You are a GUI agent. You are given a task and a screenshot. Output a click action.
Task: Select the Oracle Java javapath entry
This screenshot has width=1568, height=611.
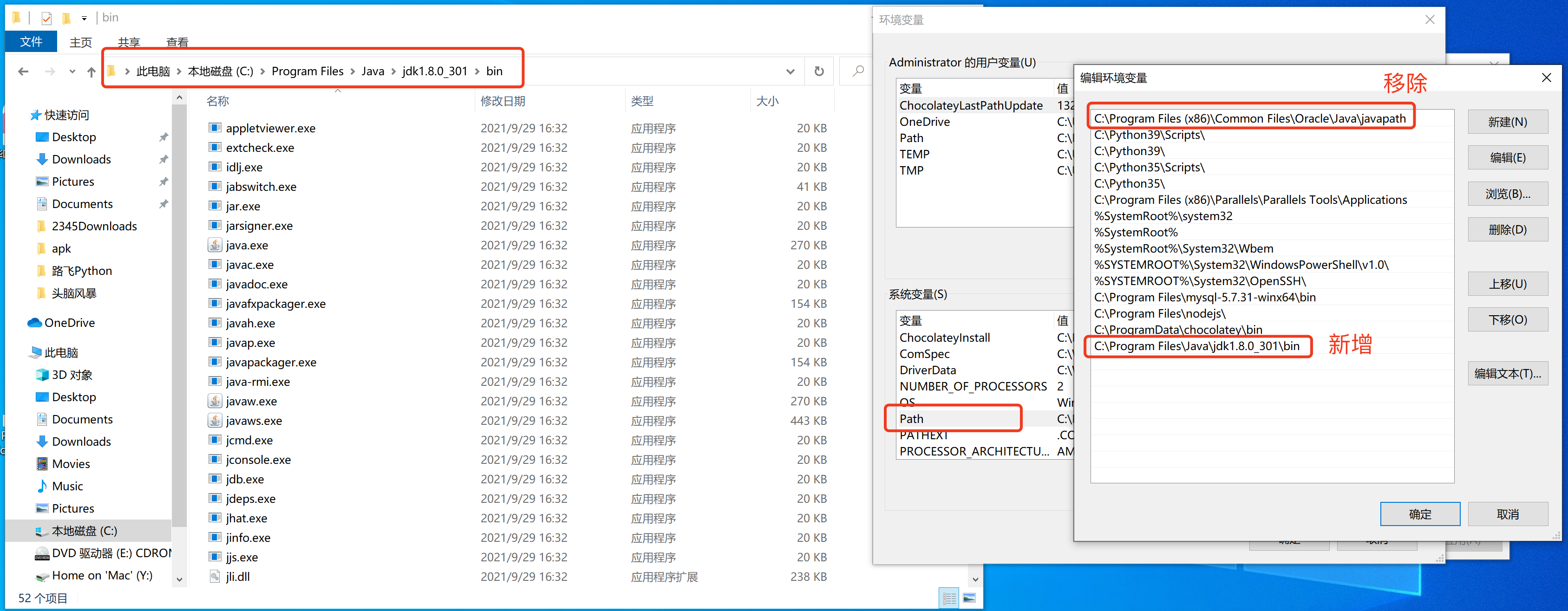pos(1250,118)
